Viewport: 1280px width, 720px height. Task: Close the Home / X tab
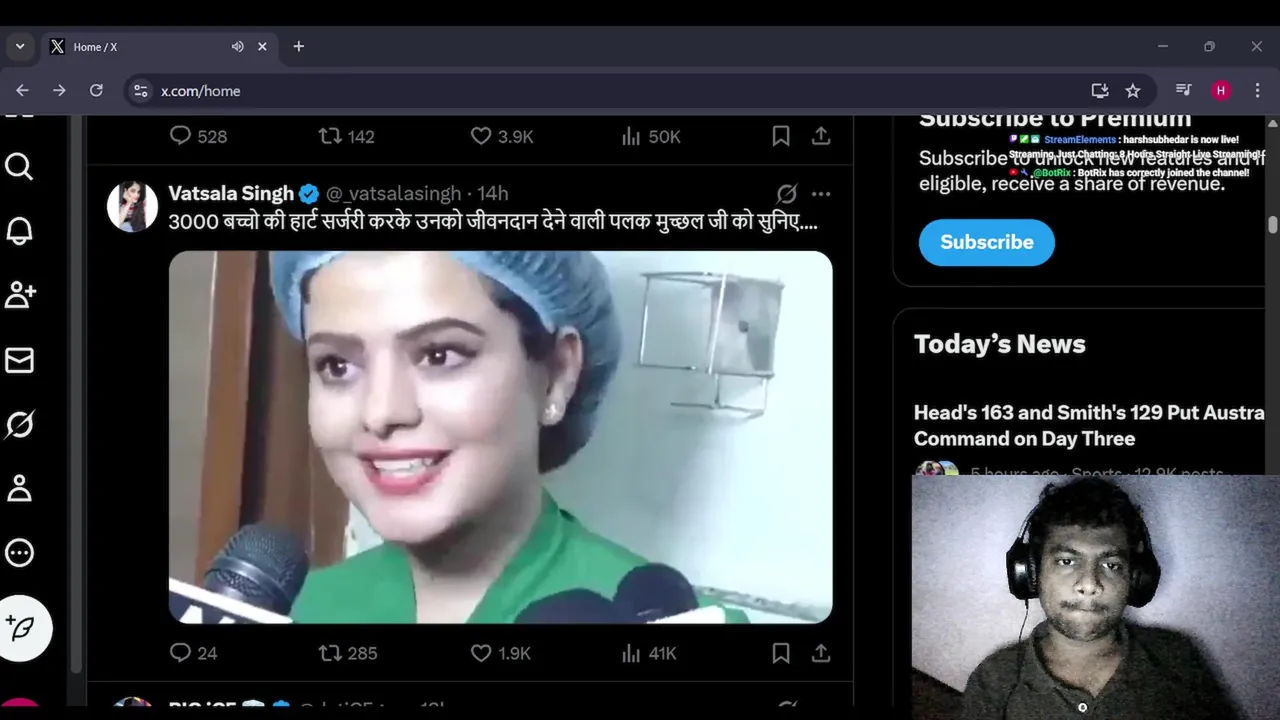coord(262,47)
